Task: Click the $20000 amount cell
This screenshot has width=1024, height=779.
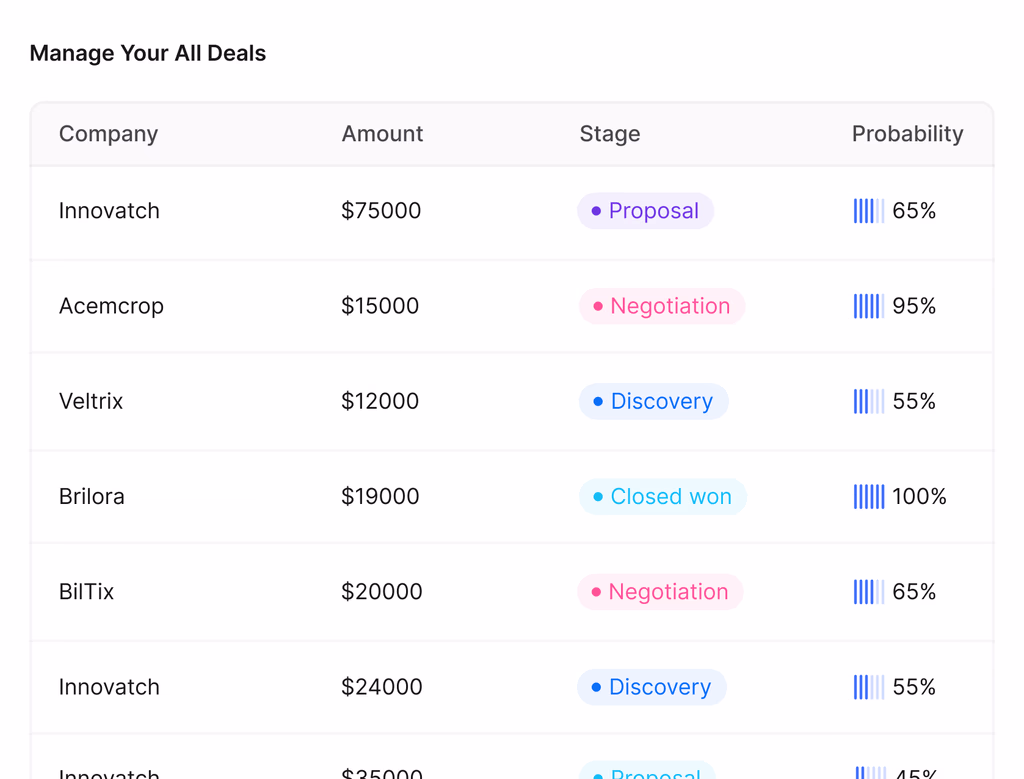Action: click(x=381, y=592)
